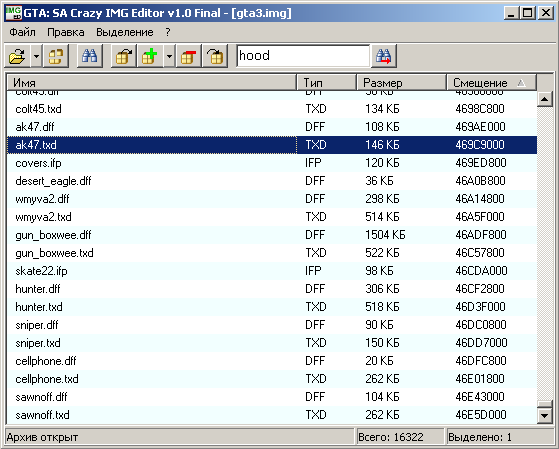The image size is (559, 449).
Task: Select the hunter.txd row
Action: (272, 307)
